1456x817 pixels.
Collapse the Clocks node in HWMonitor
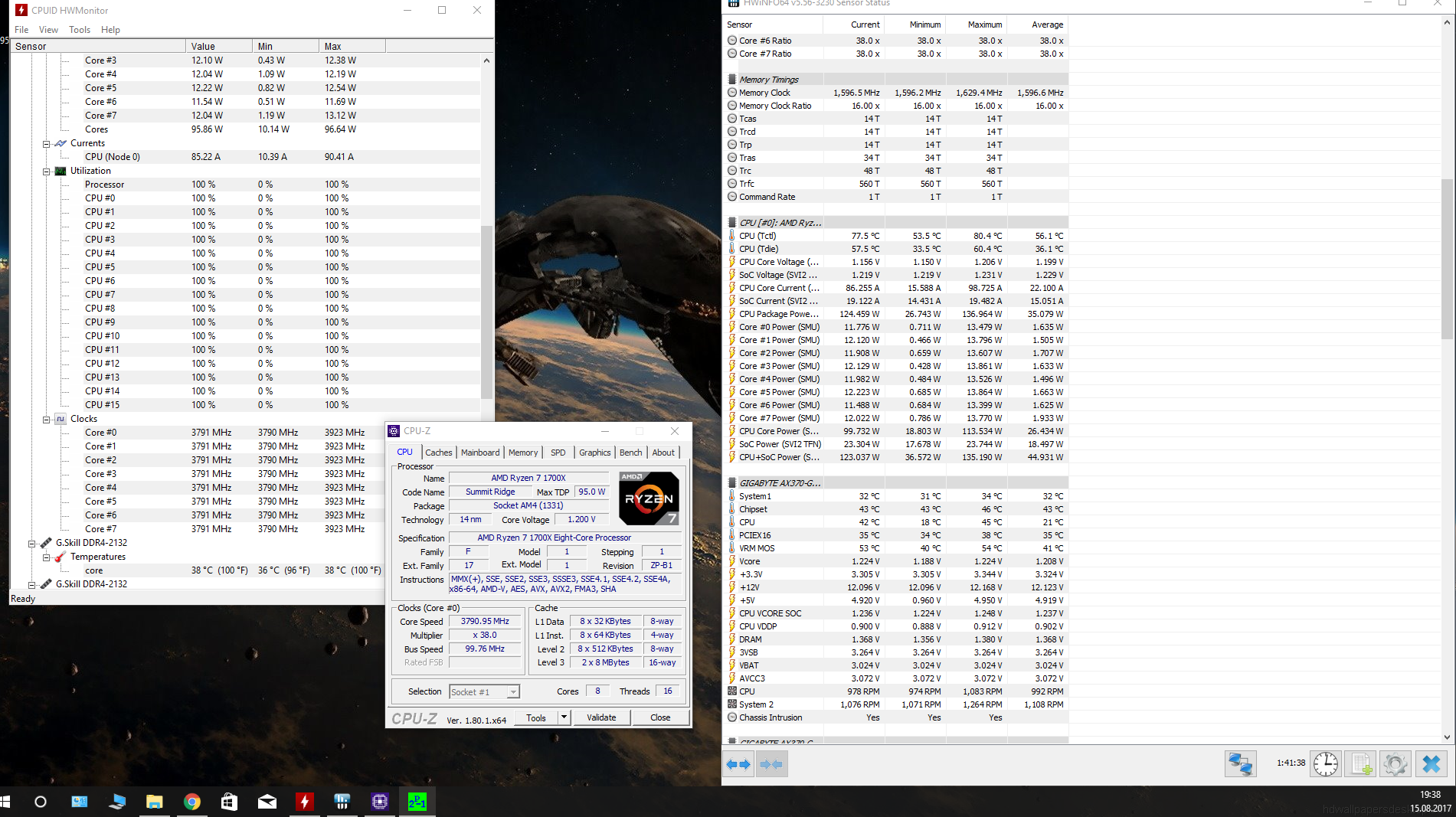(47, 420)
